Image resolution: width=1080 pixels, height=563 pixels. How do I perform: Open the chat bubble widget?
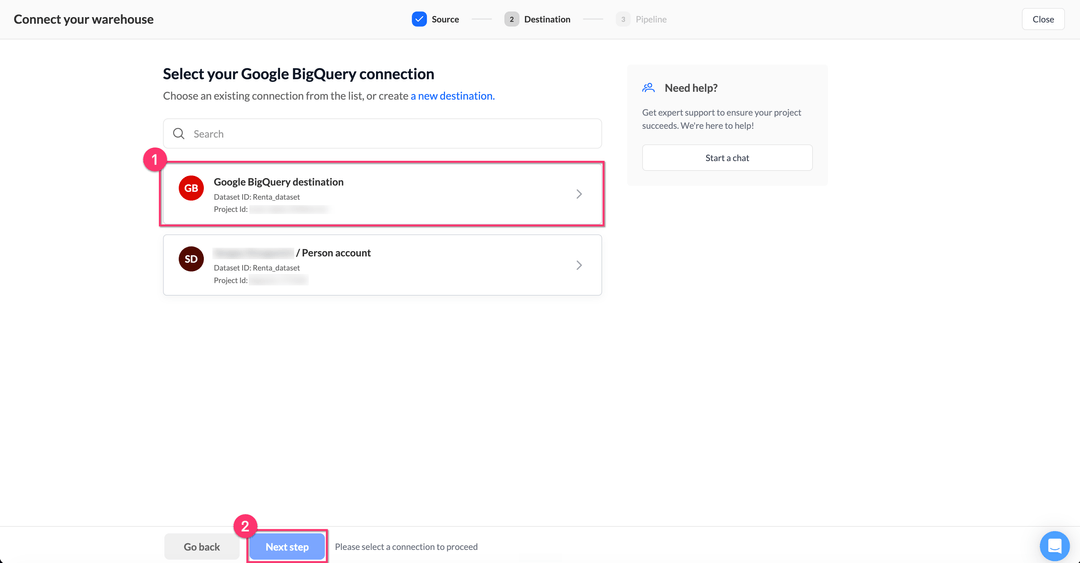click(1054, 546)
